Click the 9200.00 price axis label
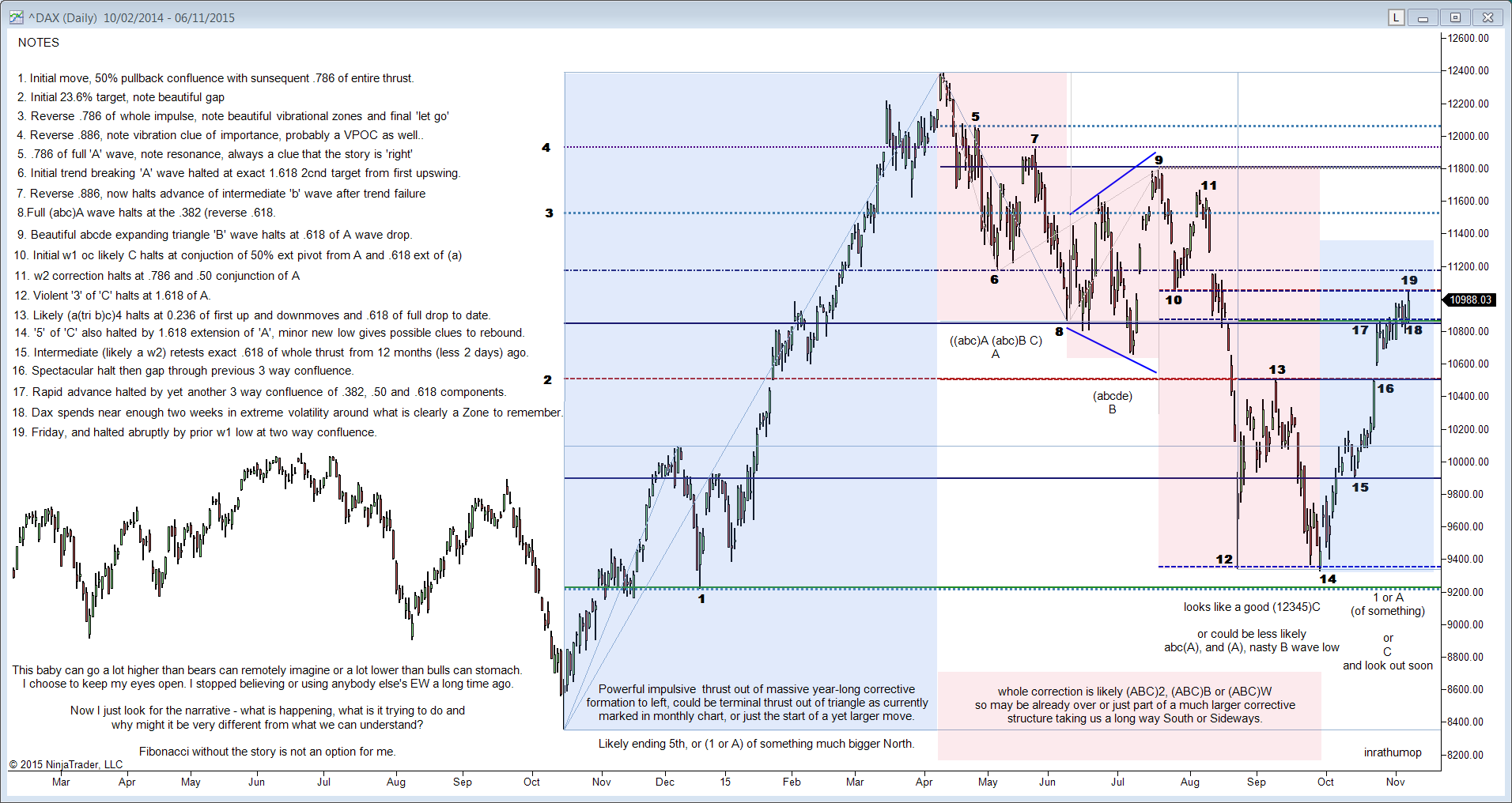Viewport: 1512px width, 803px height. (1469, 592)
